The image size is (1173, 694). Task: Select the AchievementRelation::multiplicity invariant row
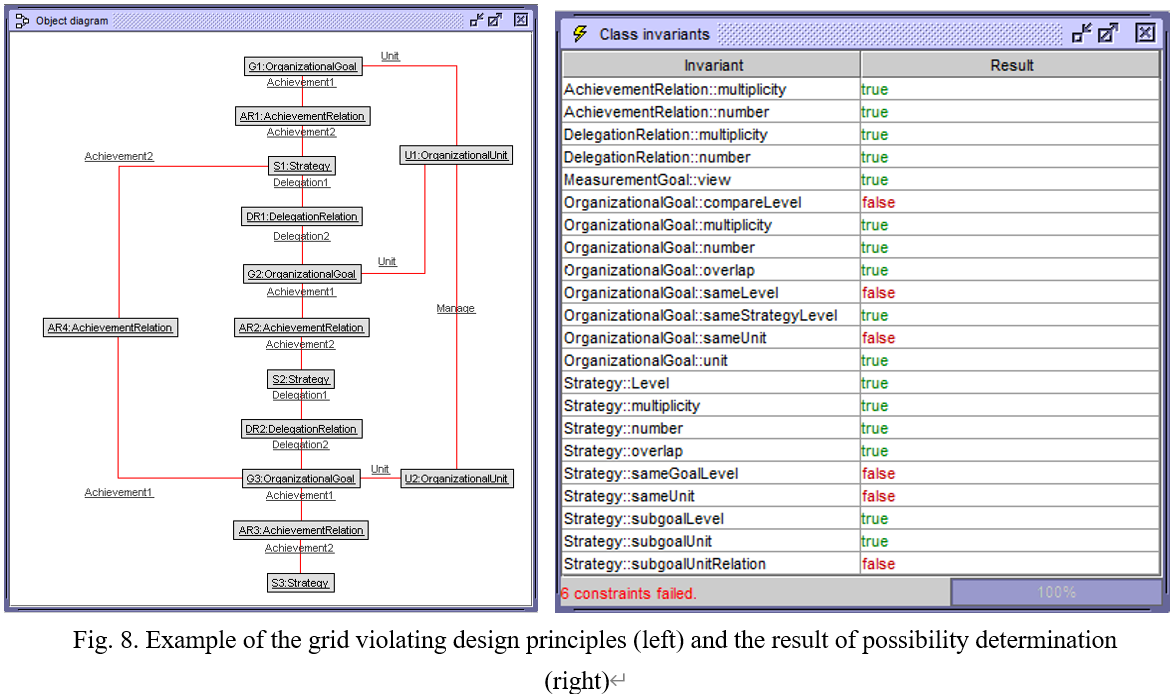point(861,89)
